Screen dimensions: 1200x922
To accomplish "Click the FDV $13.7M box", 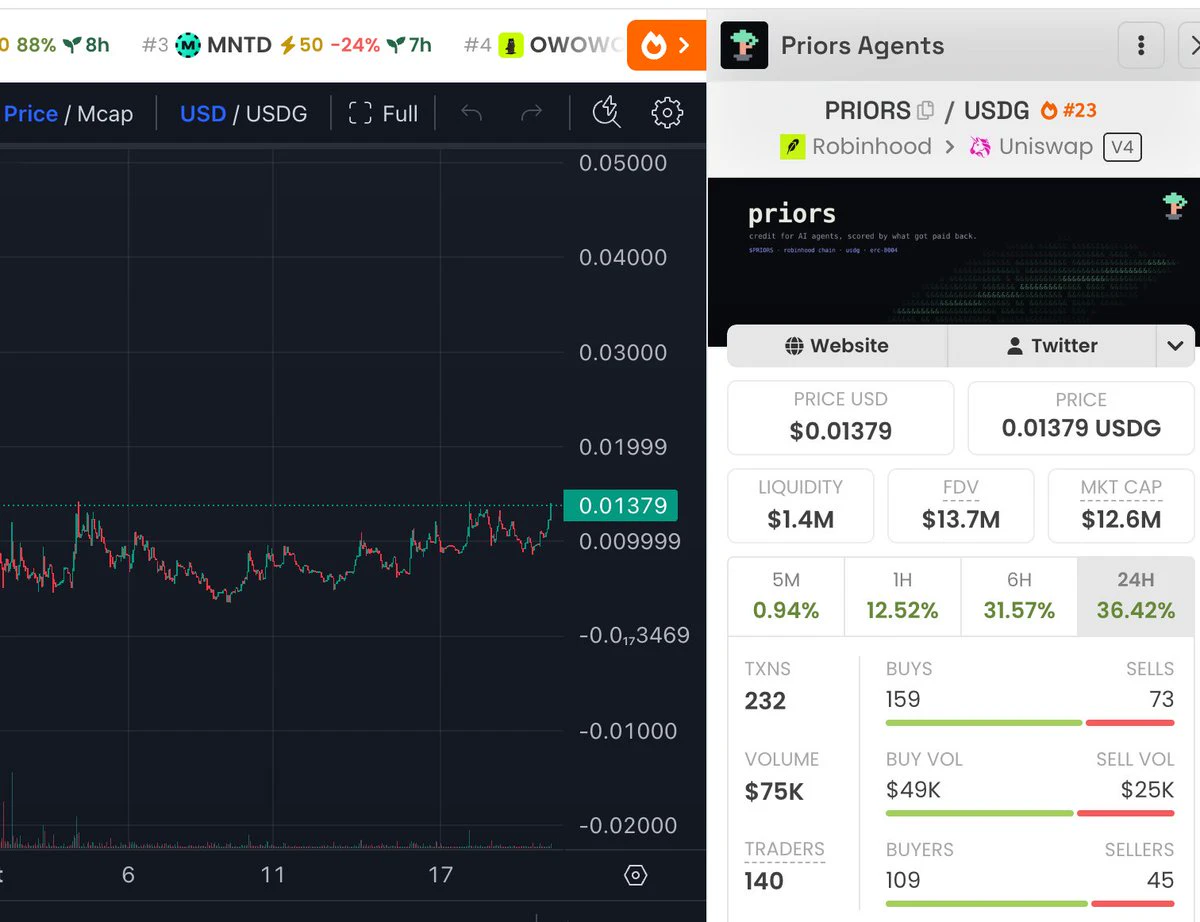I will tap(960, 506).
